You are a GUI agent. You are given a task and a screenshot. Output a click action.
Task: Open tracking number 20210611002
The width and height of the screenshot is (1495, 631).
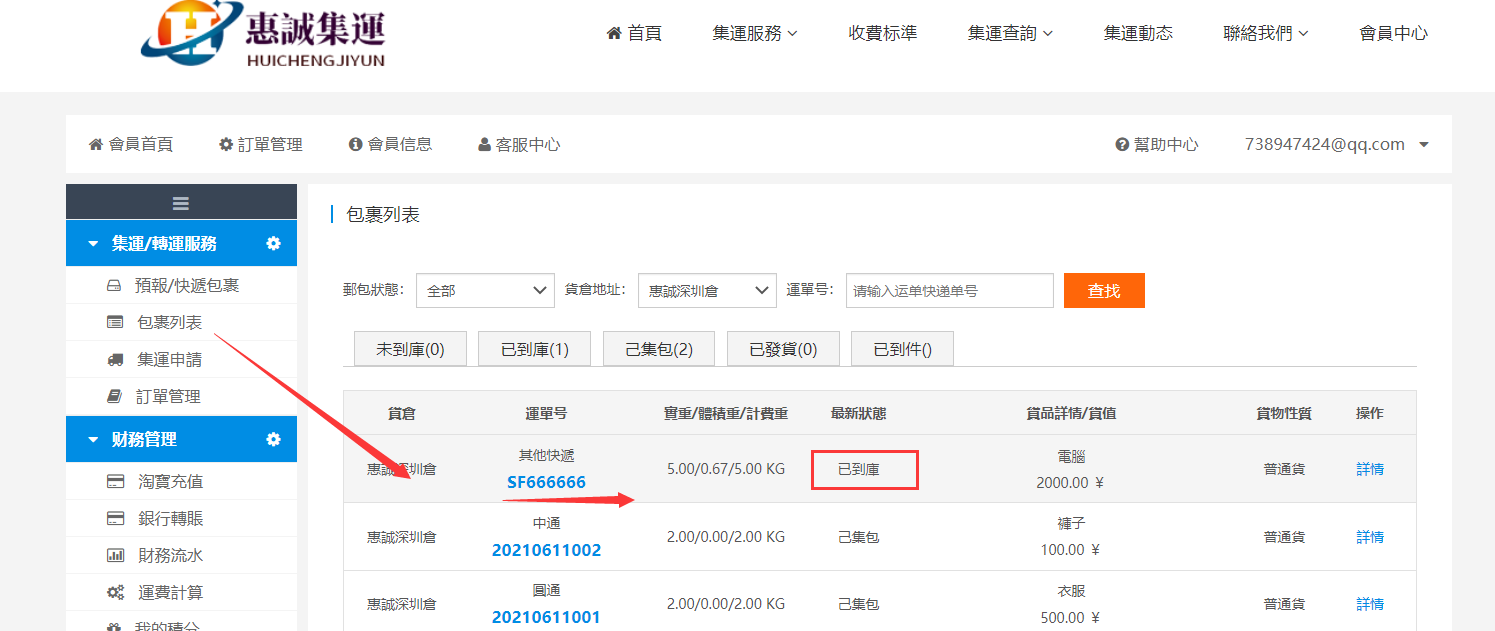tap(546, 550)
